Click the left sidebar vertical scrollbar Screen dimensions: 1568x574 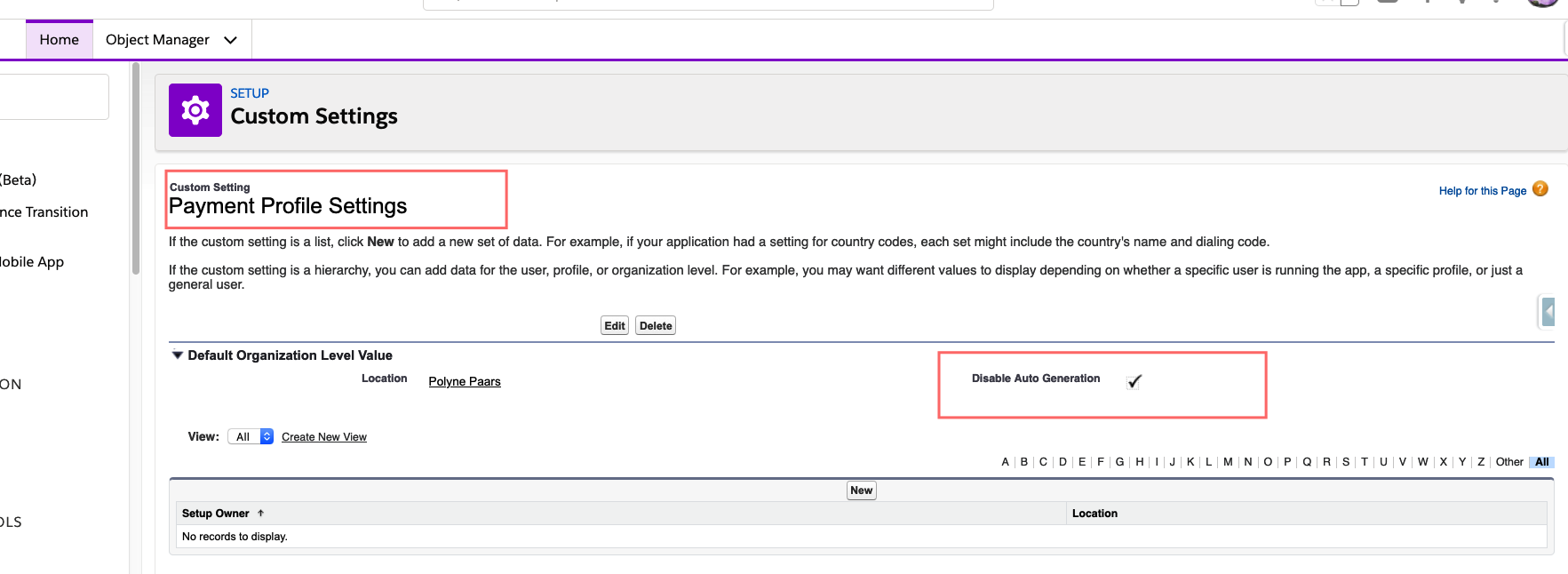[136, 169]
